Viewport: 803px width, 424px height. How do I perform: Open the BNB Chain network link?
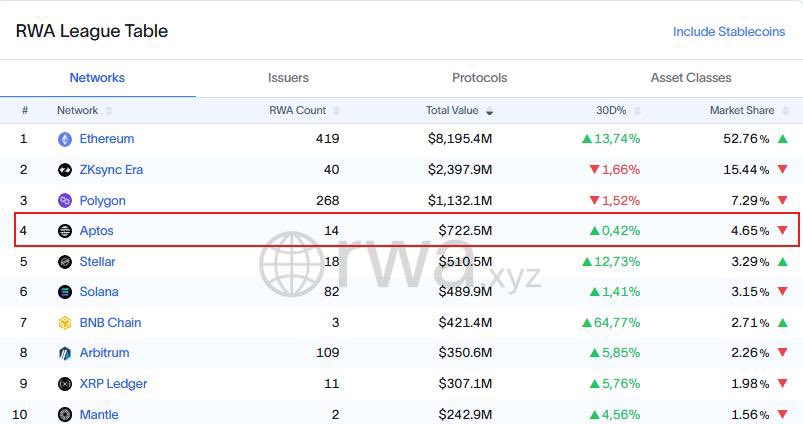tap(110, 323)
